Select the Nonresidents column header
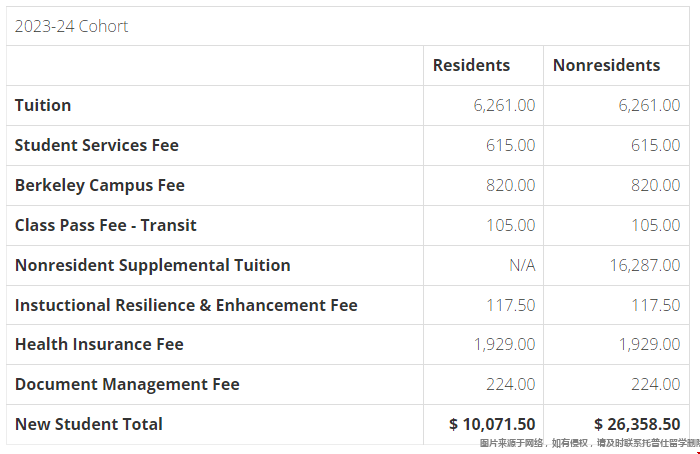700x454 pixels. pos(606,65)
